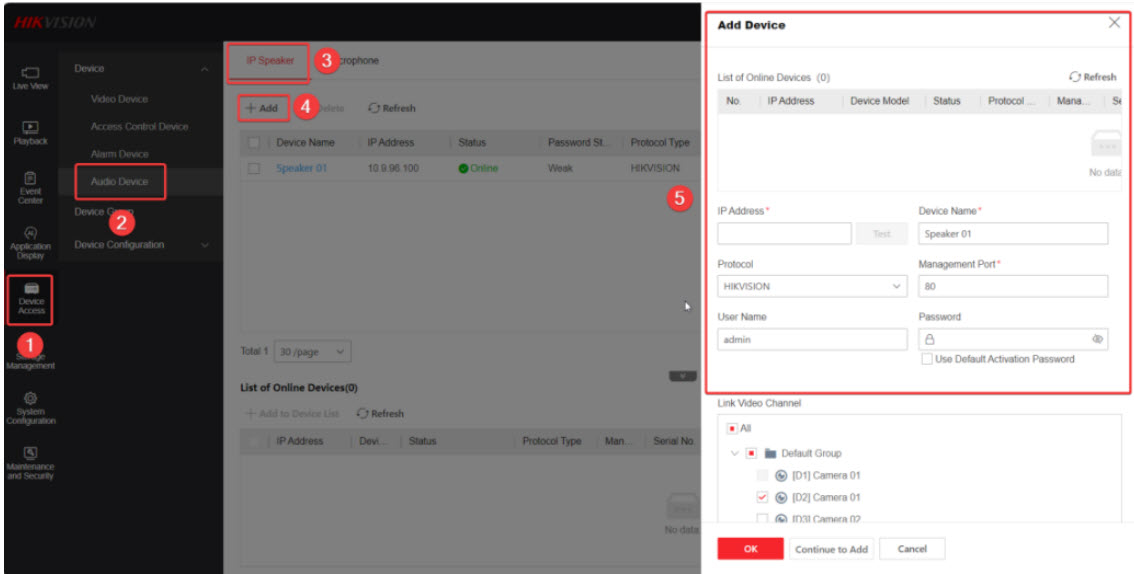Uncheck the [D2] Camera 01 channel
The height and width of the screenshot is (574, 1134).
(x=763, y=497)
